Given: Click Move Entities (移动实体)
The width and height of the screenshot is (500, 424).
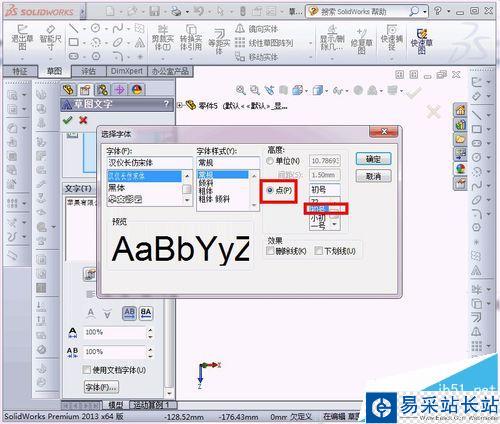Looking at the screenshot, I should [257, 57].
